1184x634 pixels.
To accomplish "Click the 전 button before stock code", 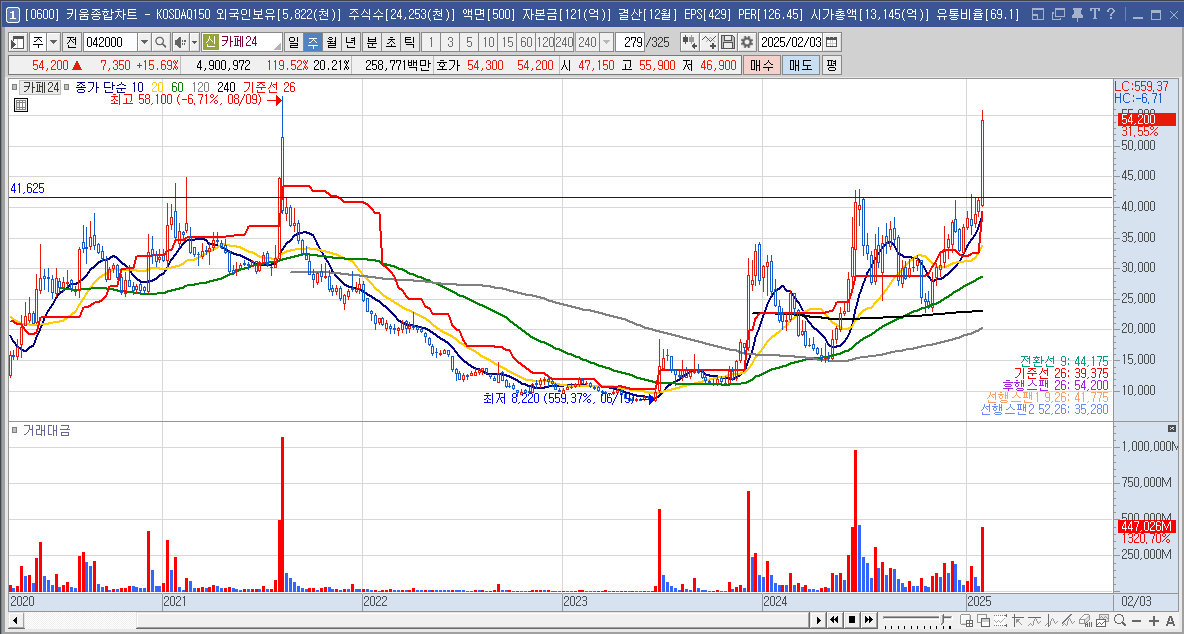I will [x=72, y=42].
